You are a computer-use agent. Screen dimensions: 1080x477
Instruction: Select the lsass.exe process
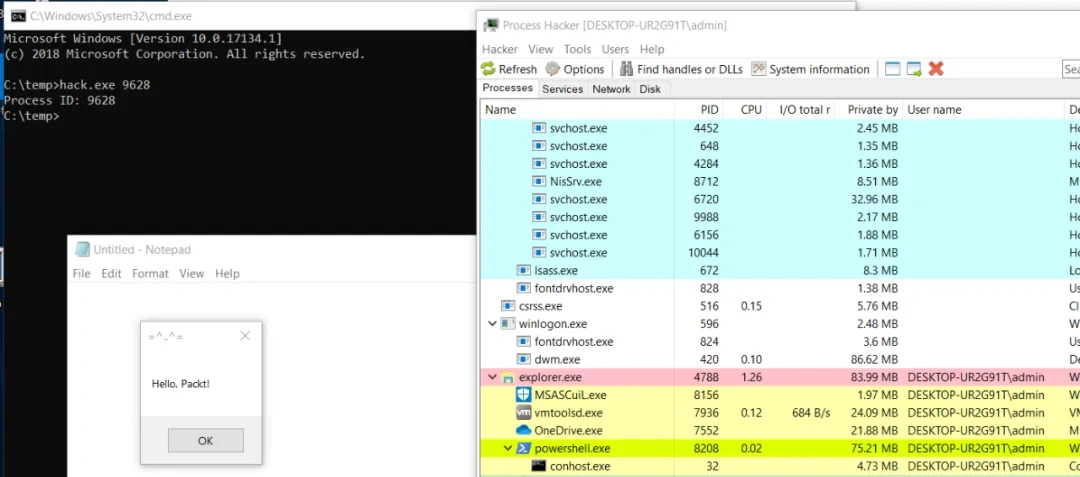point(780,271)
